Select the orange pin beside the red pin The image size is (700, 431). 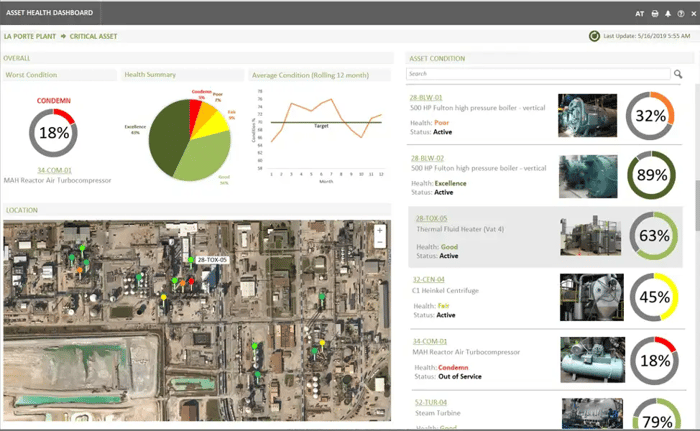pos(183,285)
